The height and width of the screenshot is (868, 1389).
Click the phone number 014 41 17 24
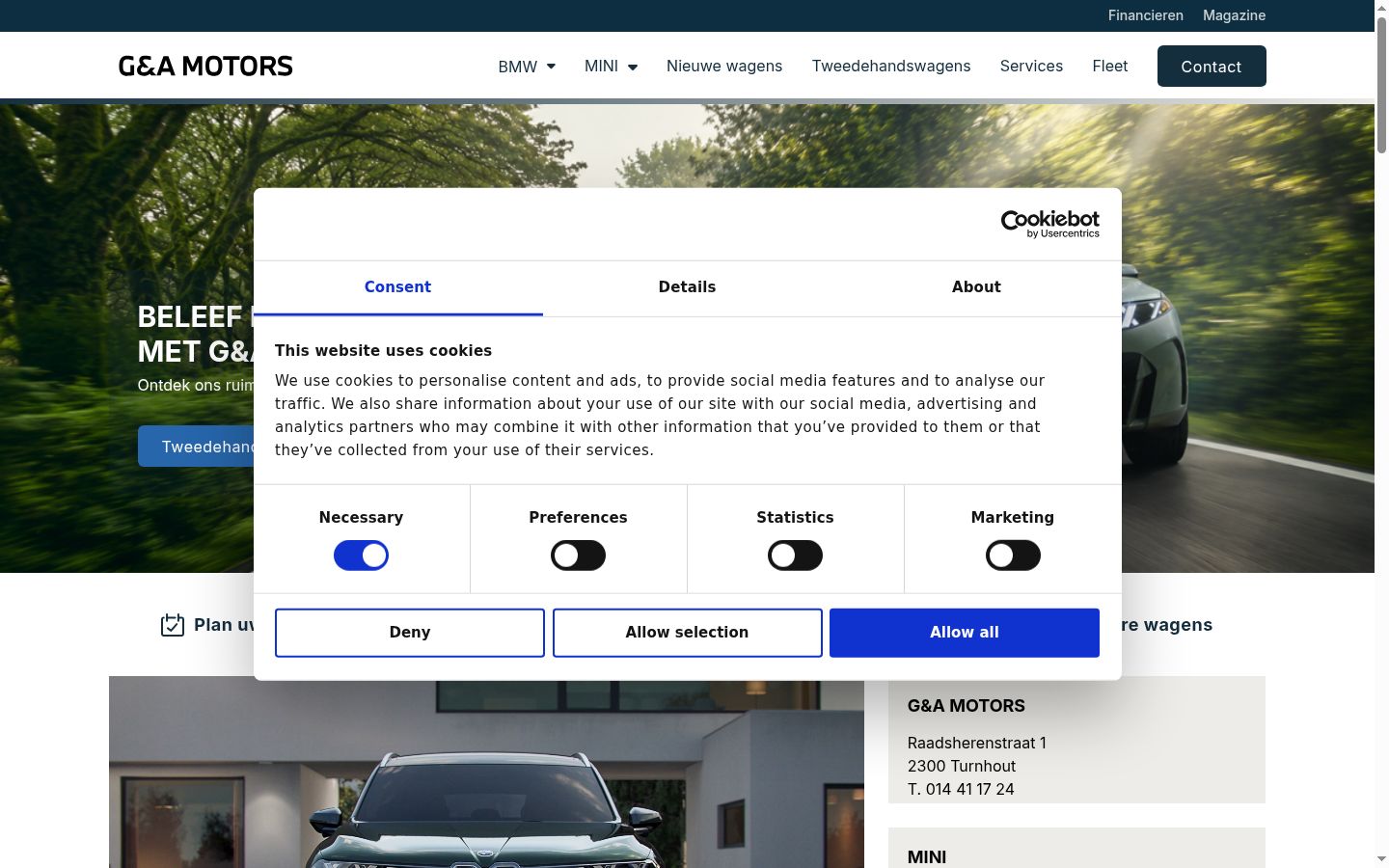[970, 789]
